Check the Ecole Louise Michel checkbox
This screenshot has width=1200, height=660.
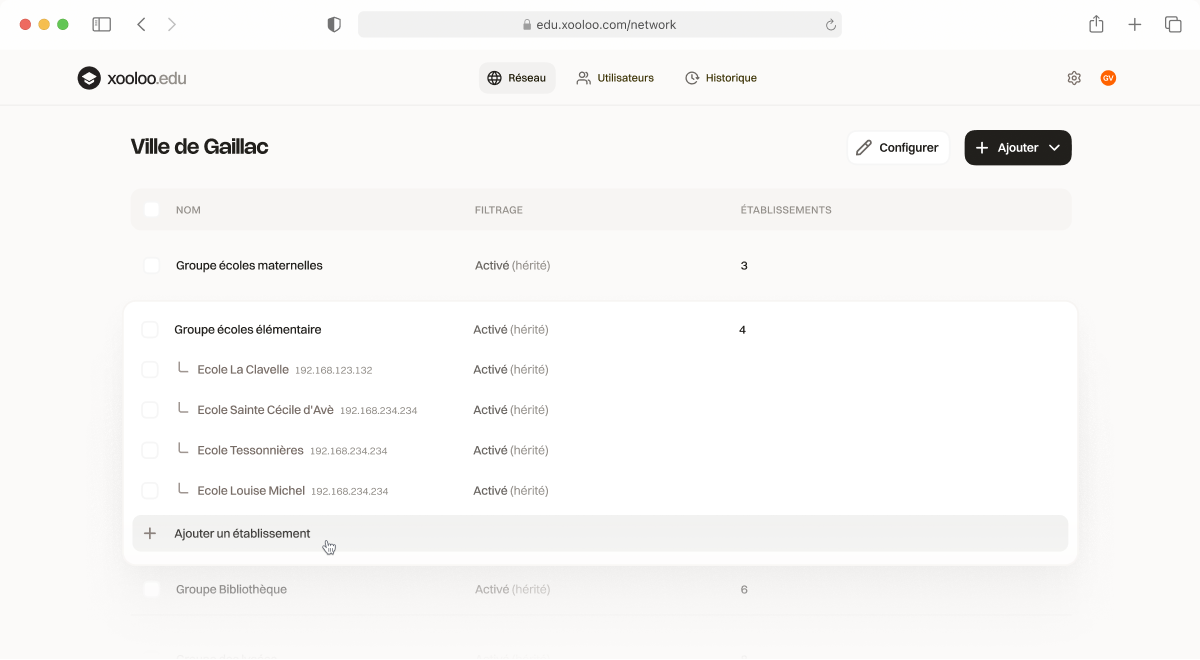click(x=150, y=491)
